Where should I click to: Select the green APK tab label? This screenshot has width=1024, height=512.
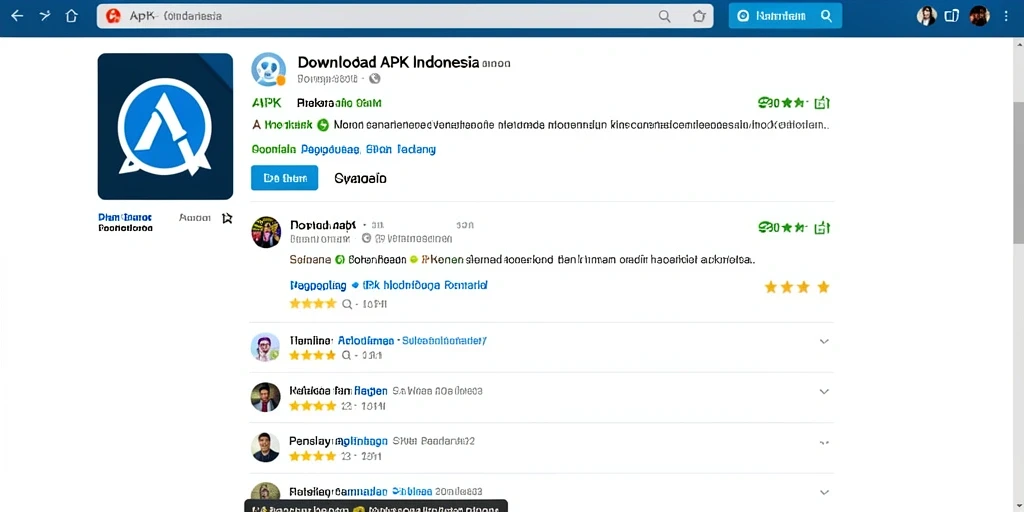(266, 103)
